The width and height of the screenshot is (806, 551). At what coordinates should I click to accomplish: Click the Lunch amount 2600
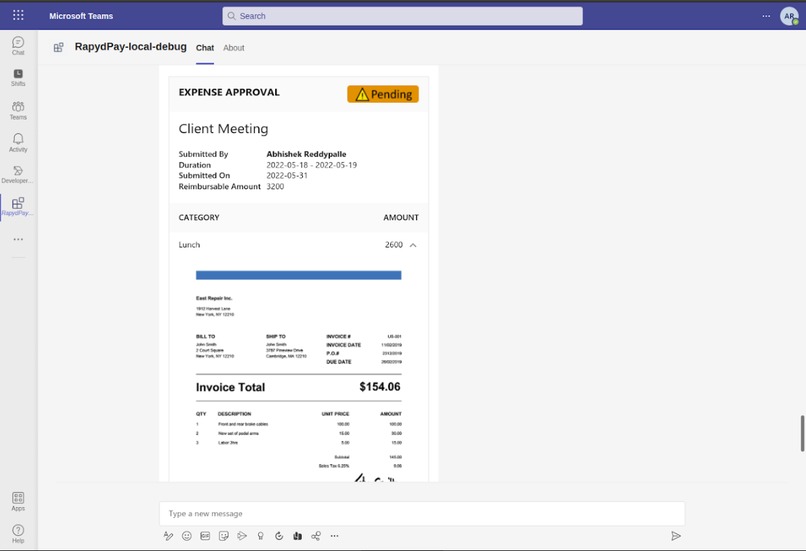point(394,245)
